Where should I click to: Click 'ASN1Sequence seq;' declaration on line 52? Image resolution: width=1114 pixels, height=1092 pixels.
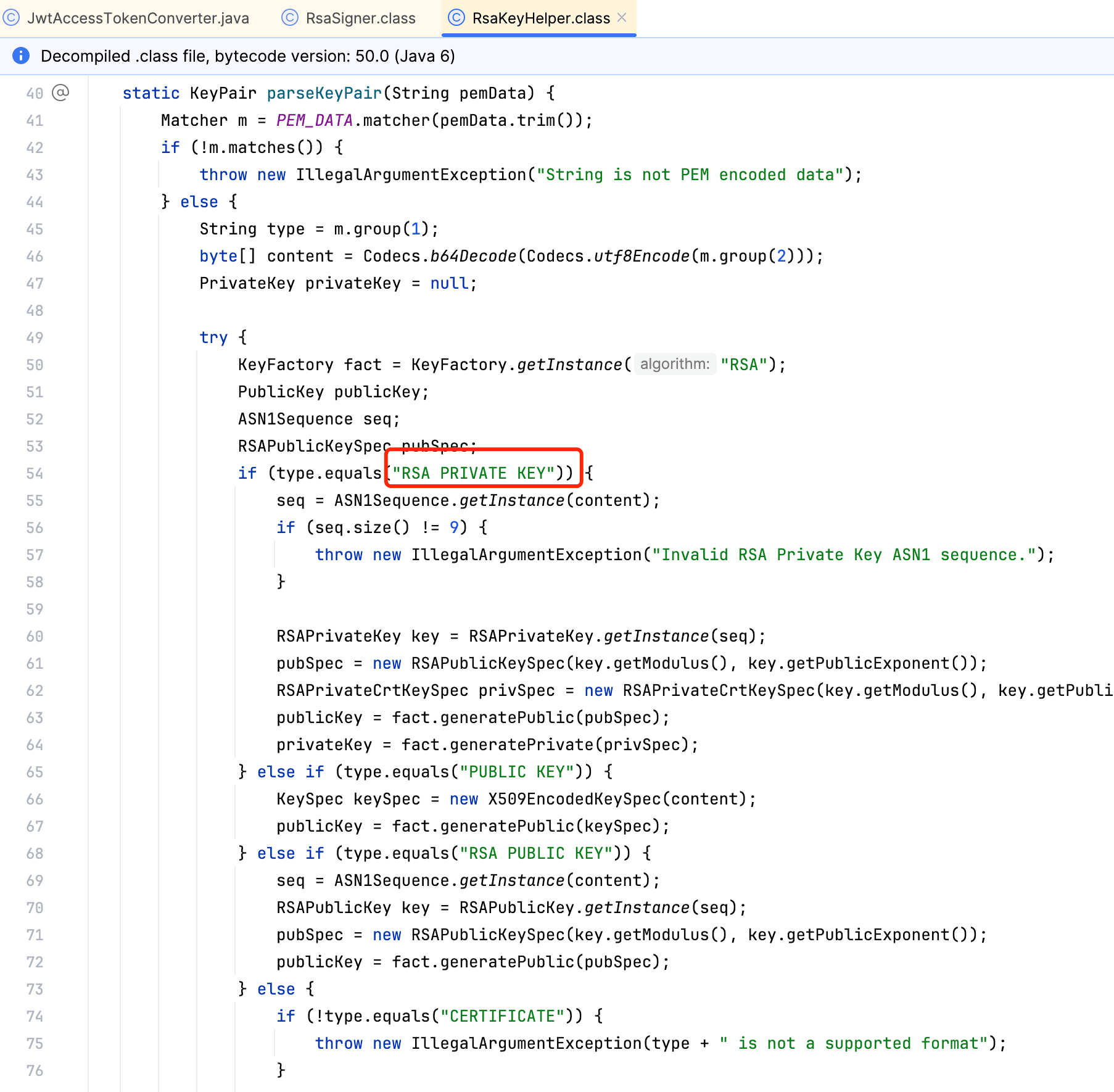[319, 419]
